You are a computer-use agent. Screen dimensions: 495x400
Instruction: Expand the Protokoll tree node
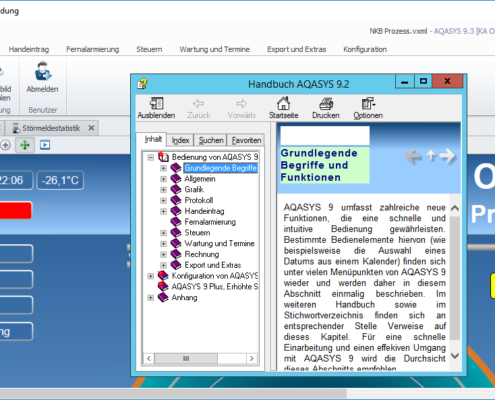coord(163,200)
